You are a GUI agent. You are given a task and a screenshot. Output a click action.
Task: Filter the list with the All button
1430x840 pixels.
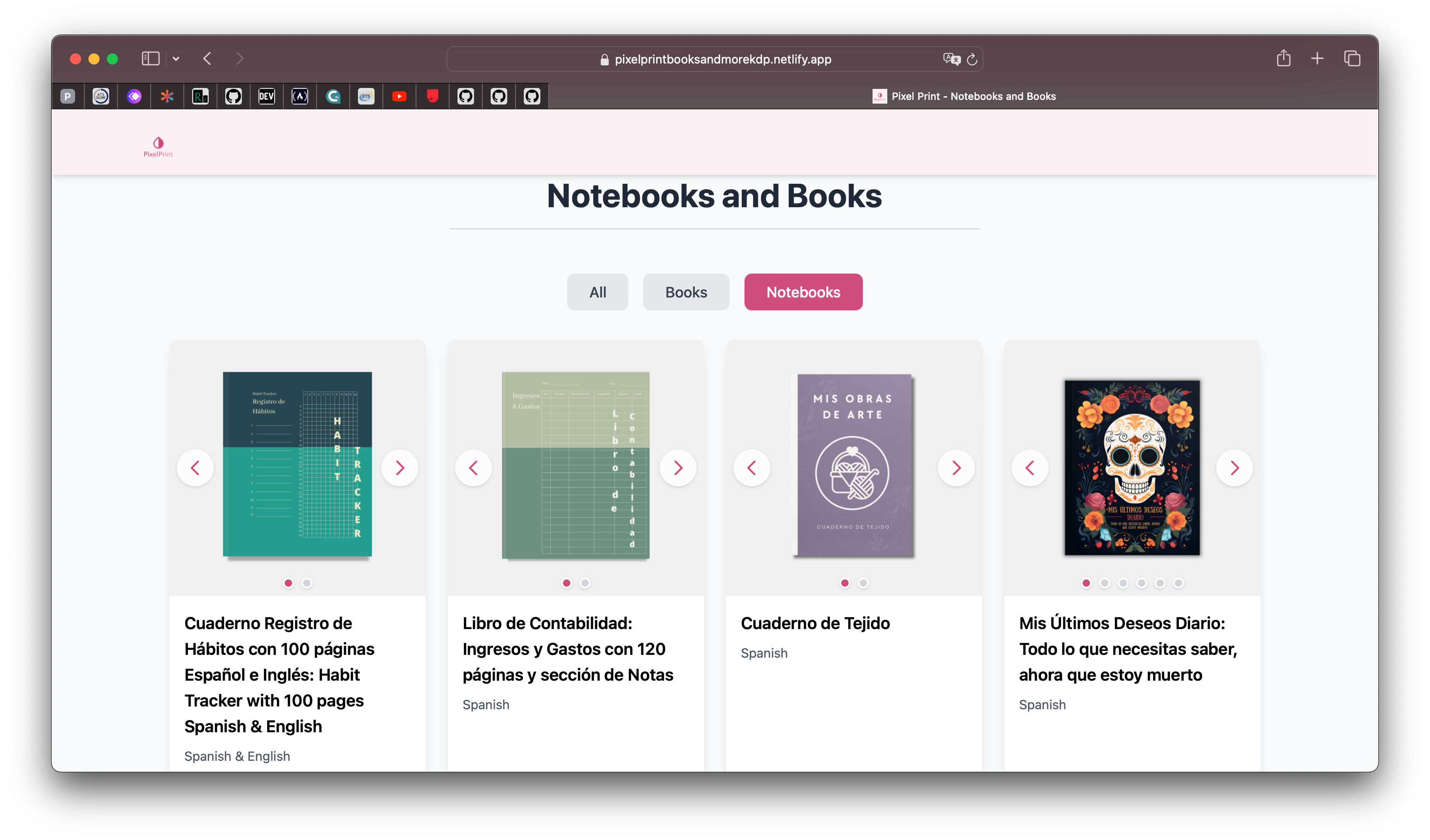(x=598, y=292)
